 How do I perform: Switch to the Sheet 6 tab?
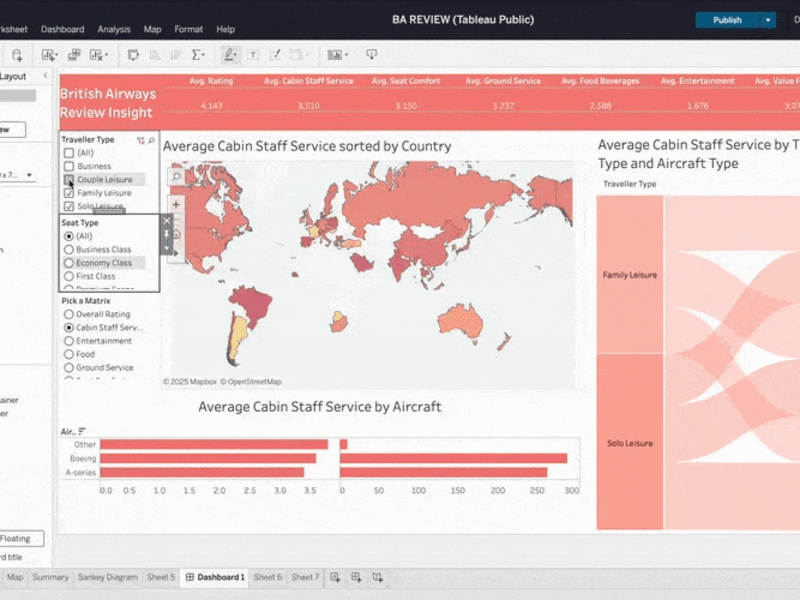[x=267, y=577]
